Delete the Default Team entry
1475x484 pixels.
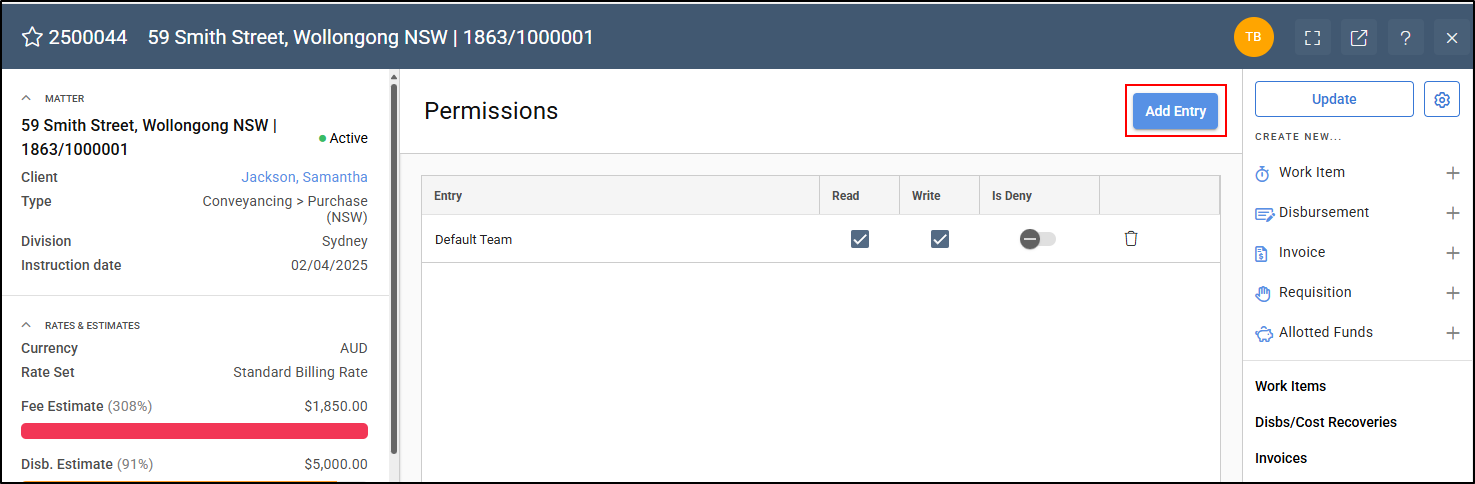click(x=1131, y=239)
